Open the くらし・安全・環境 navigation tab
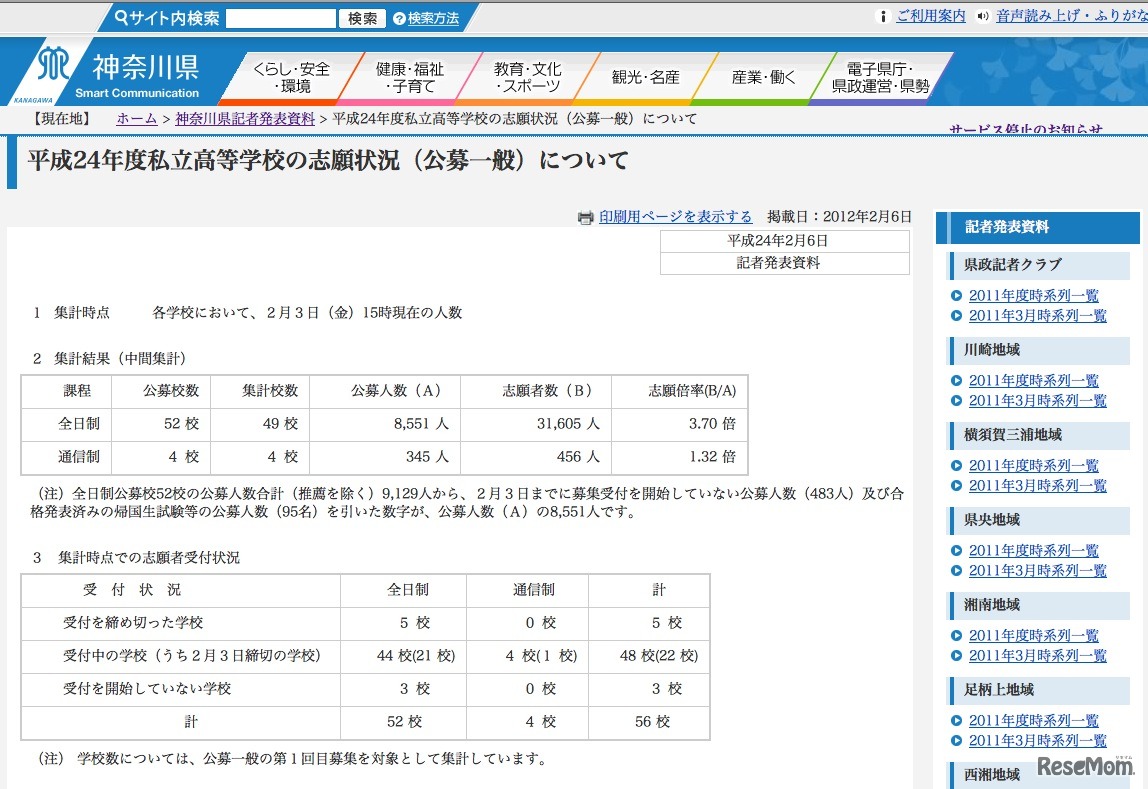Screen dimensions: 1148x789 pos(290,78)
